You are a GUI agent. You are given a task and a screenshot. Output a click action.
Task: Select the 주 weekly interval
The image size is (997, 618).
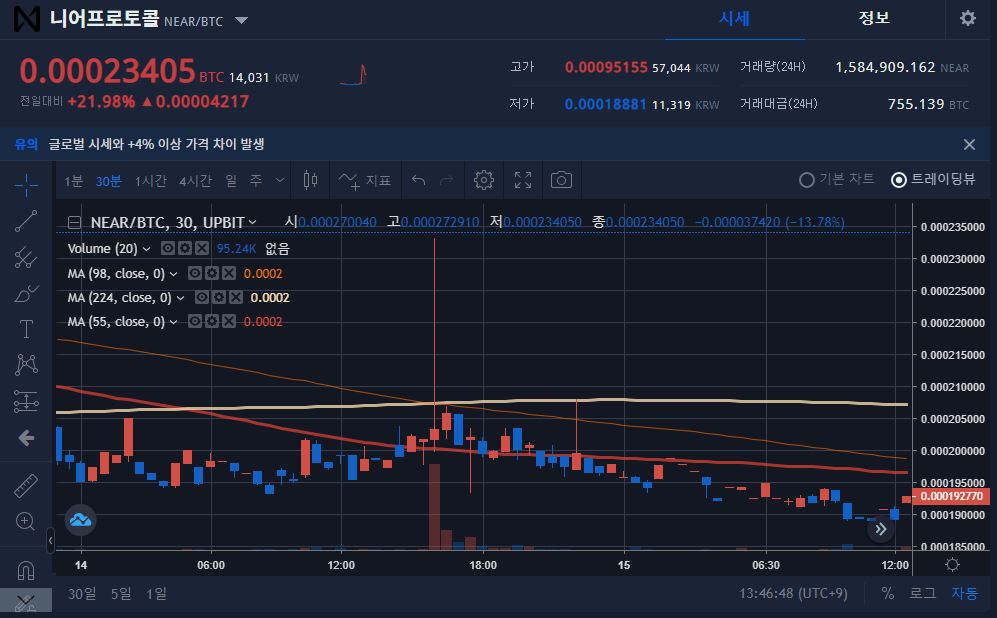(x=256, y=181)
